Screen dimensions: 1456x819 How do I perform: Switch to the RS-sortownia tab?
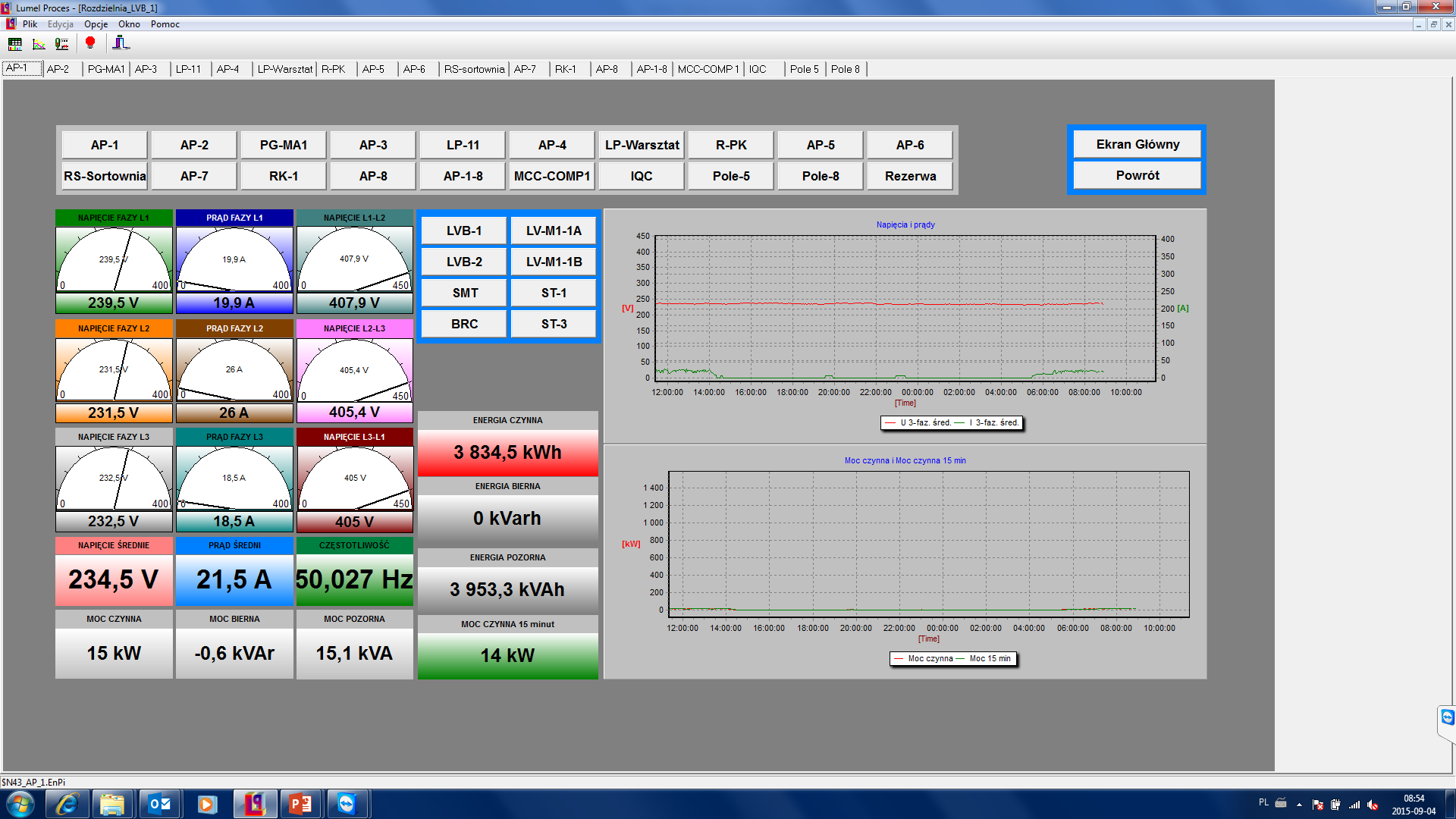474,69
